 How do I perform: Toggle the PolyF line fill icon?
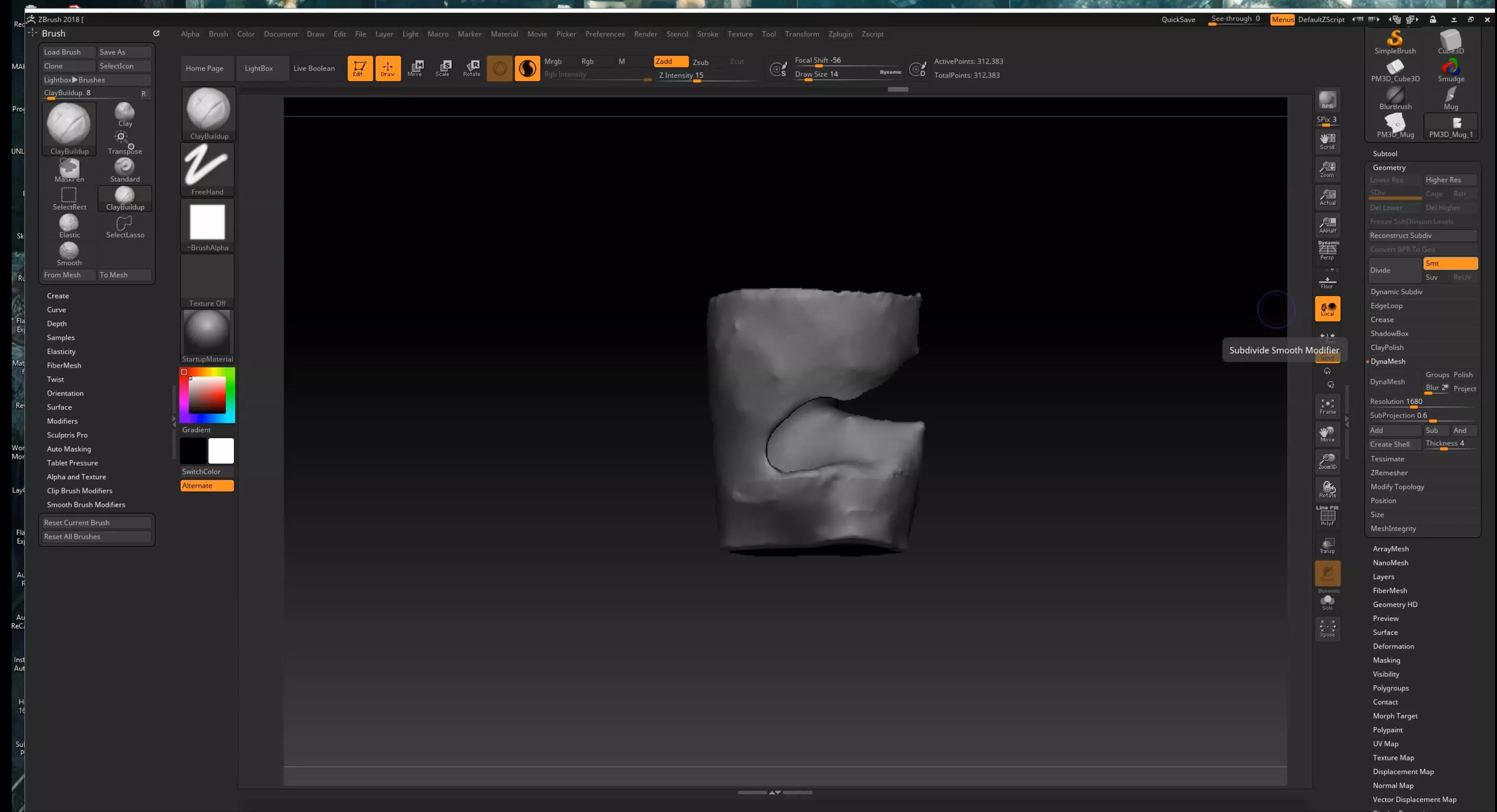1327,516
